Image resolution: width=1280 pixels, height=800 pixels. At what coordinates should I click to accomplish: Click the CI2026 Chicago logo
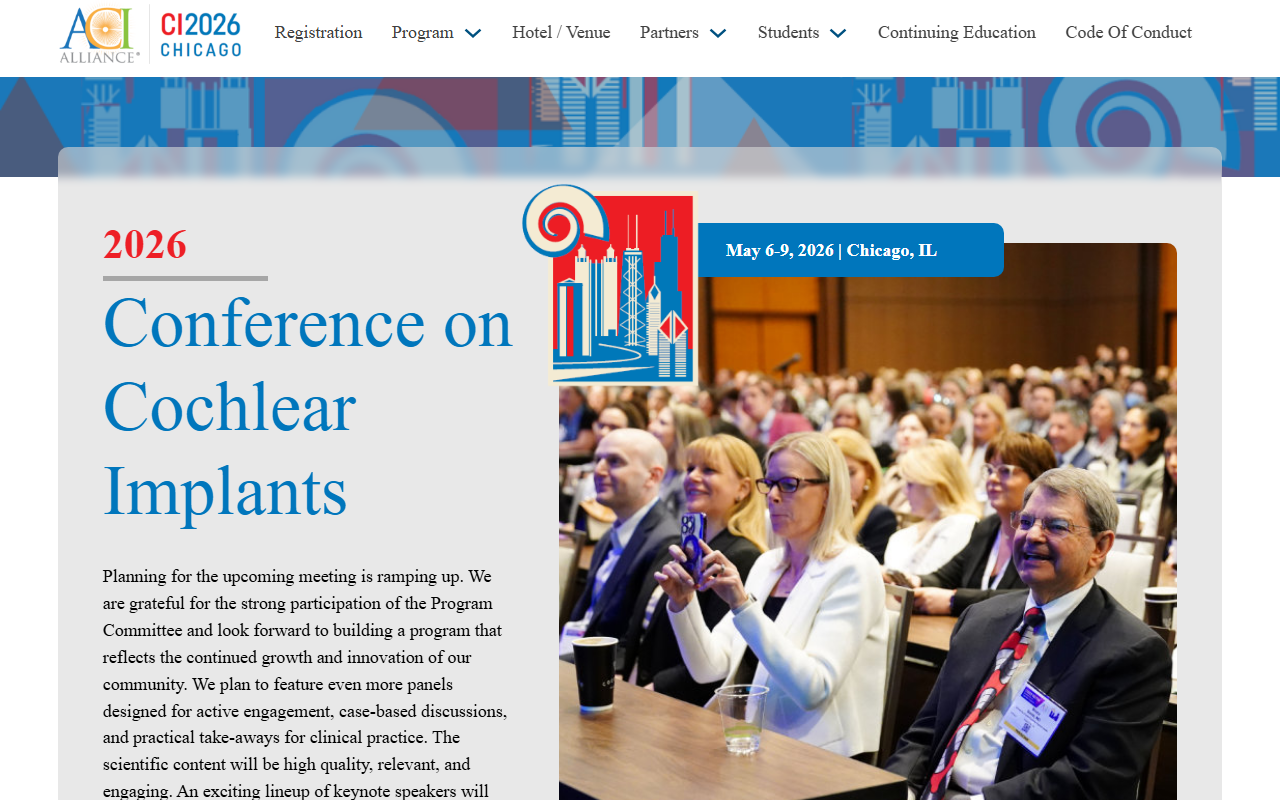click(x=201, y=35)
